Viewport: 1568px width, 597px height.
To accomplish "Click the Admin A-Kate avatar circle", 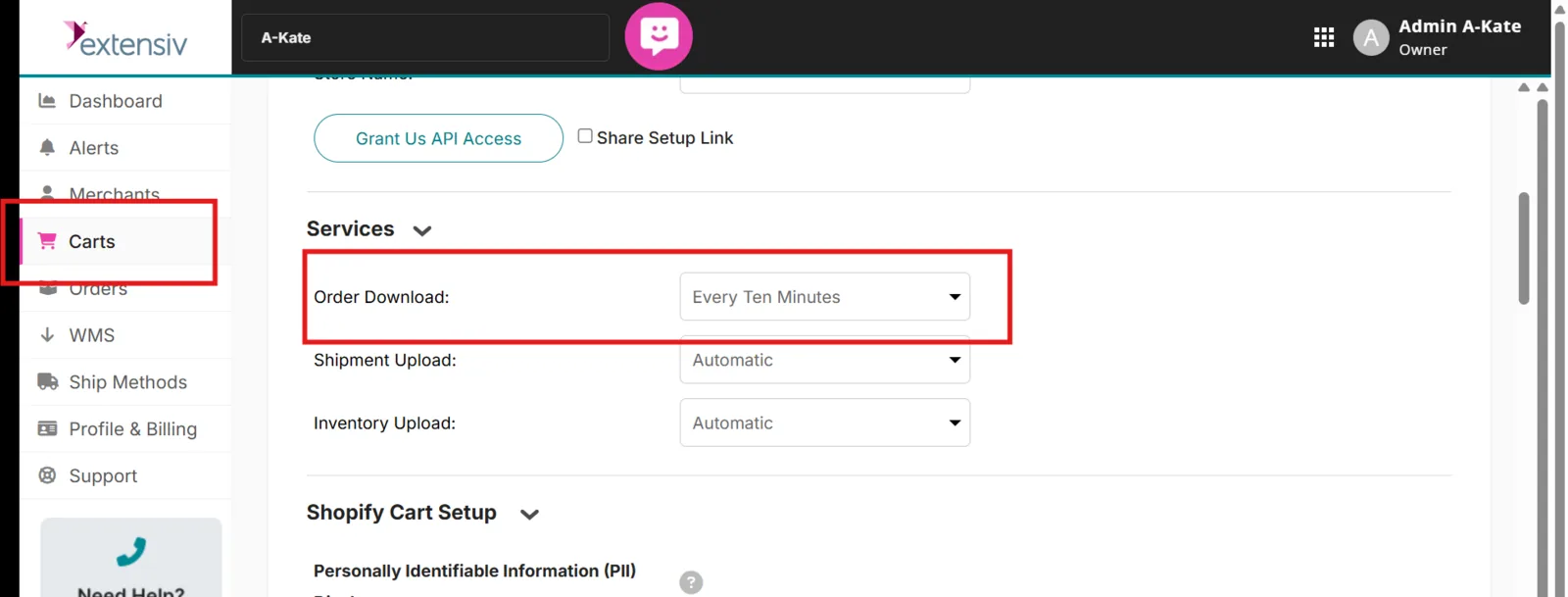I will 1371,38.
